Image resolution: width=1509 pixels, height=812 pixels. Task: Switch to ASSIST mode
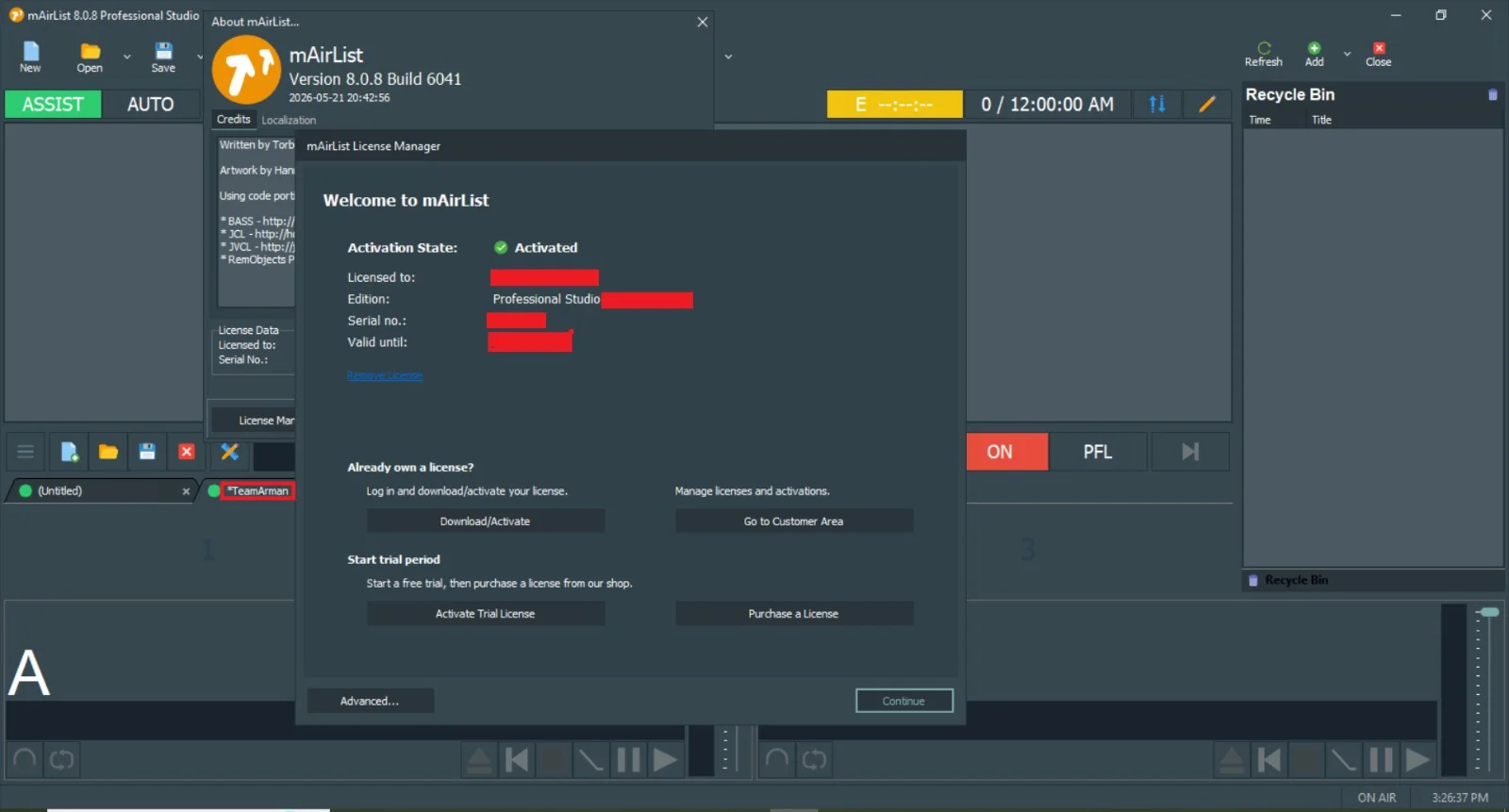click(x=53, y=105)
